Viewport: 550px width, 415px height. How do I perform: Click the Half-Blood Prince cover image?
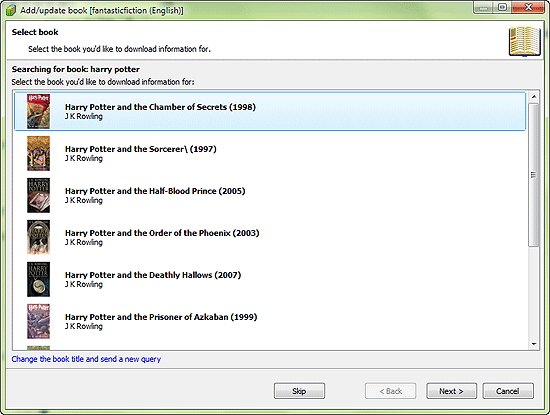pos(39,195)
